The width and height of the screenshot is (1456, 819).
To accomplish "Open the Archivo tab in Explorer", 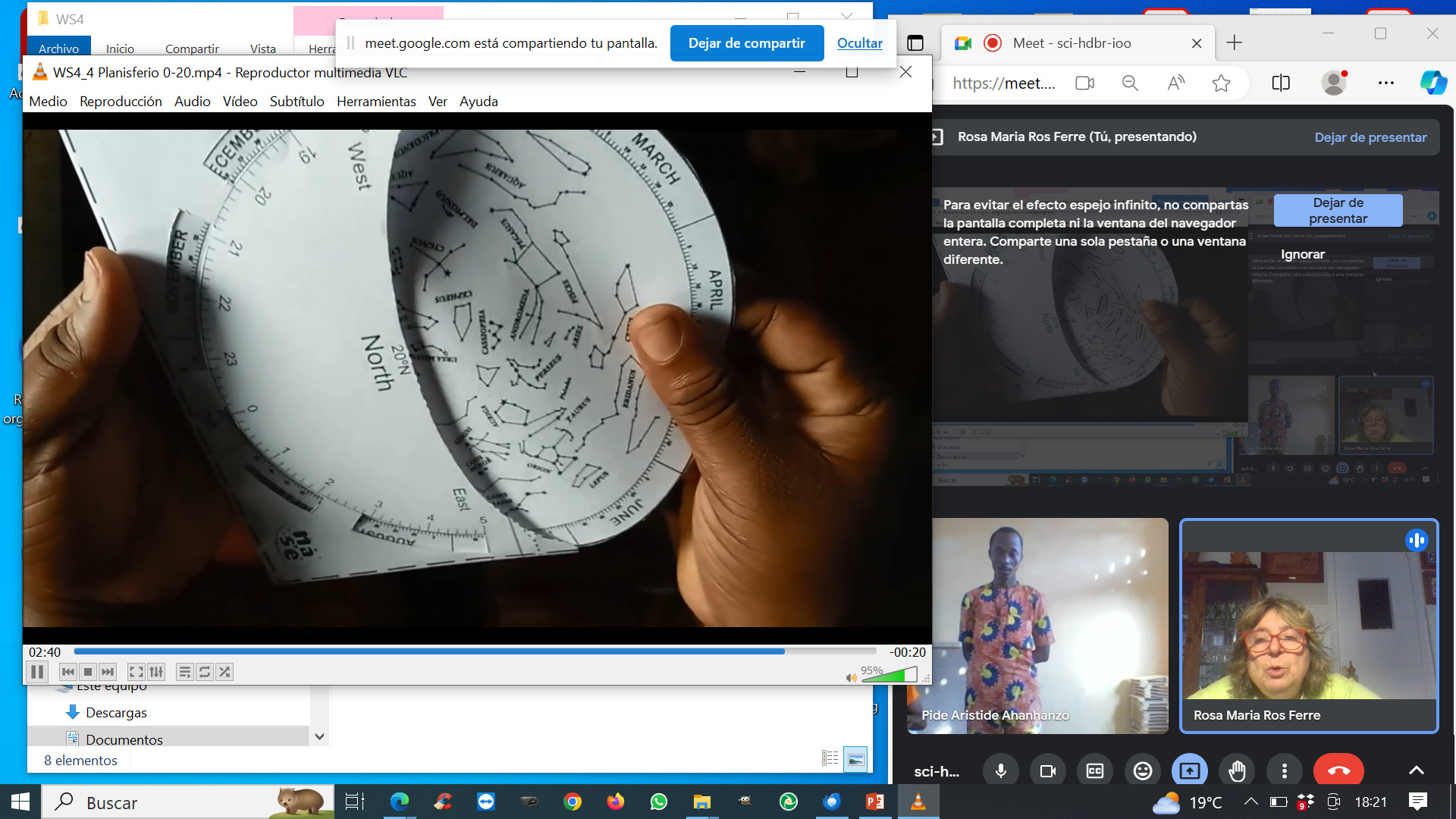I will [58, 48].
